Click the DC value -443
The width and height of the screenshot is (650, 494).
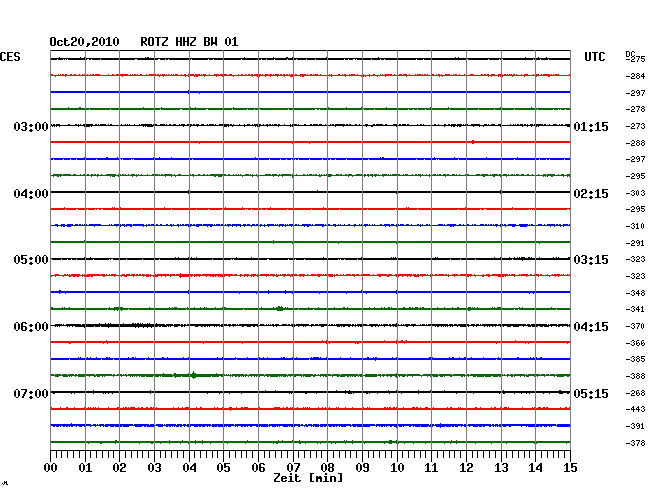(635, 409)
